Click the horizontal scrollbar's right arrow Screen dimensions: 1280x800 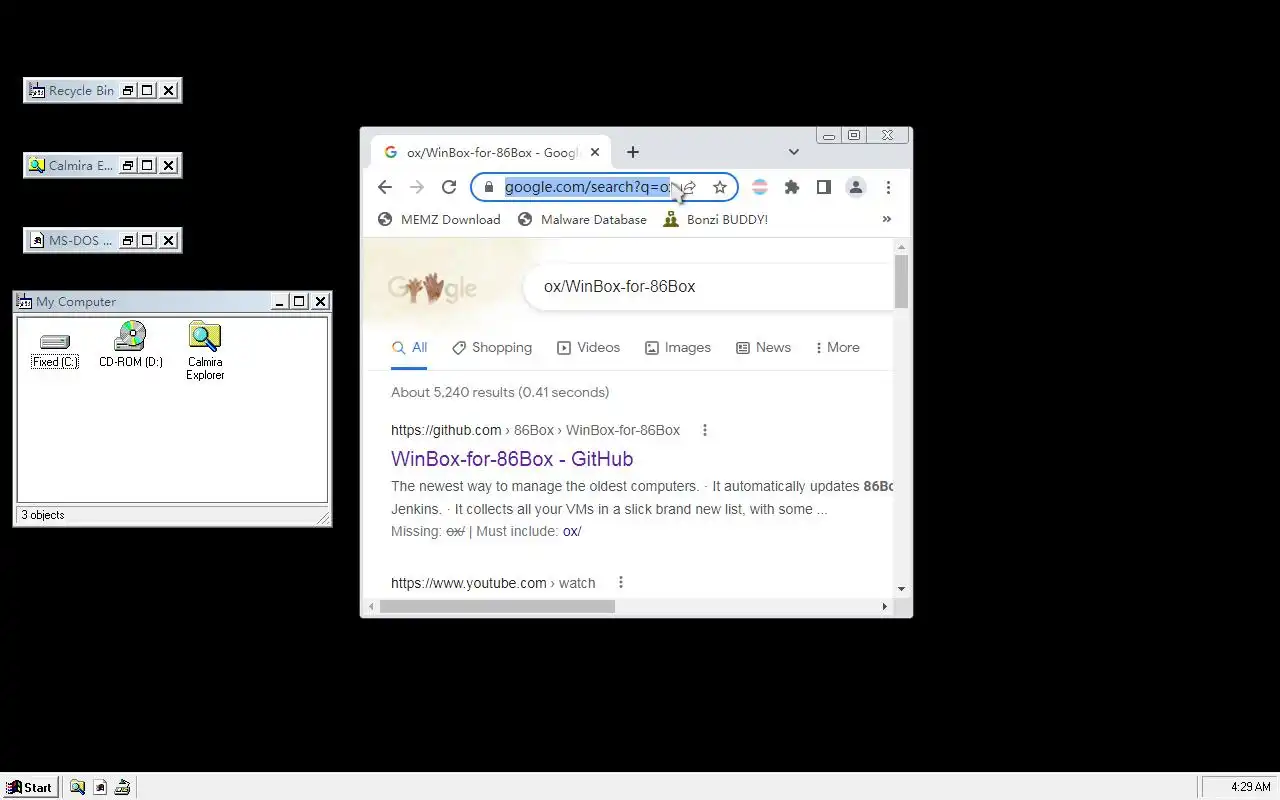(884, 606)
